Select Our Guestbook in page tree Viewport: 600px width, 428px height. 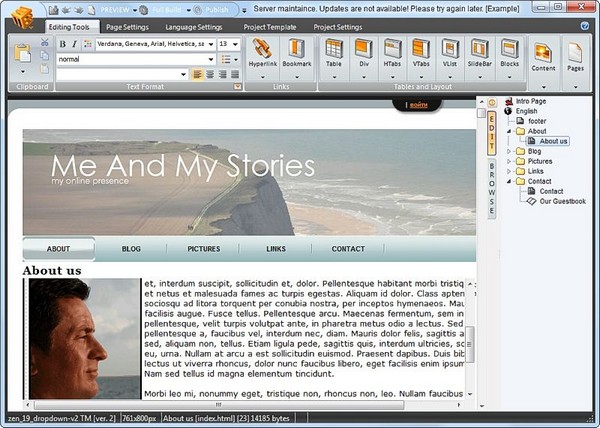(x=562, y=201)
